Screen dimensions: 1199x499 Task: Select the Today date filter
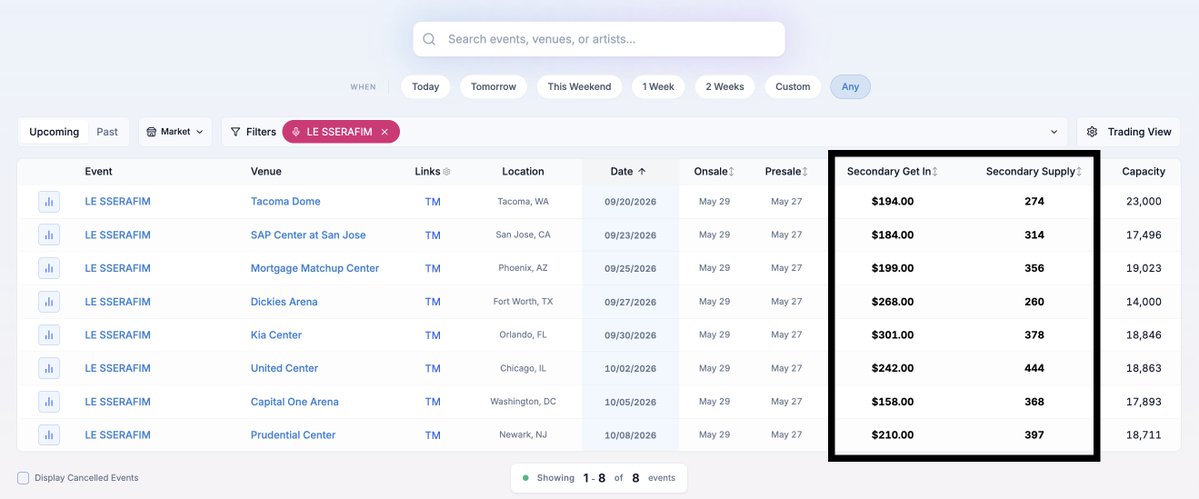pos(425,86)
